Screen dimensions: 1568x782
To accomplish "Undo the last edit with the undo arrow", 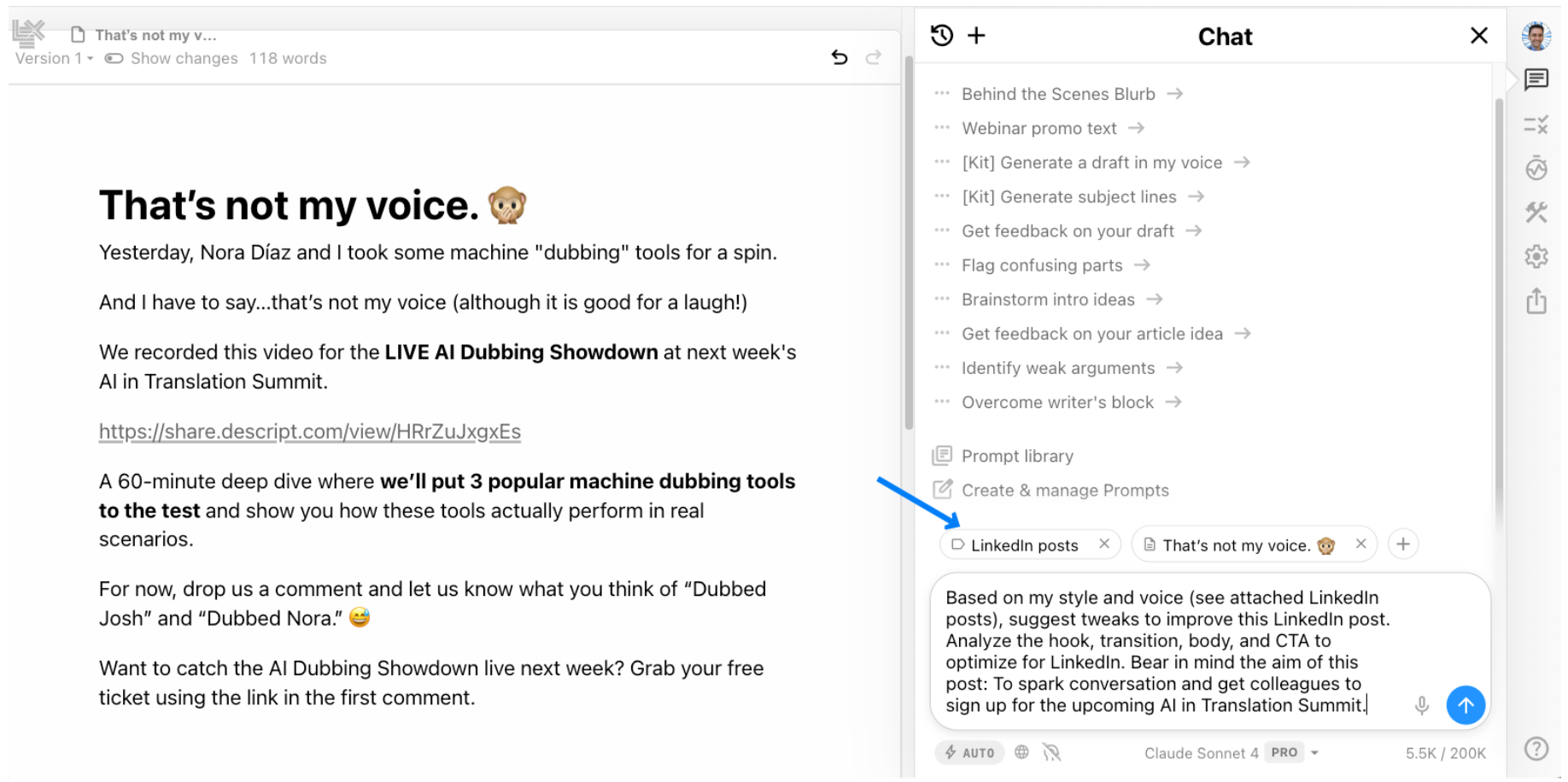I will coord(840,57).
